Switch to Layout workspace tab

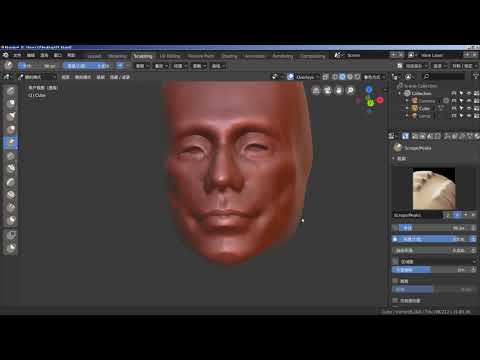[x=94, y=56]
